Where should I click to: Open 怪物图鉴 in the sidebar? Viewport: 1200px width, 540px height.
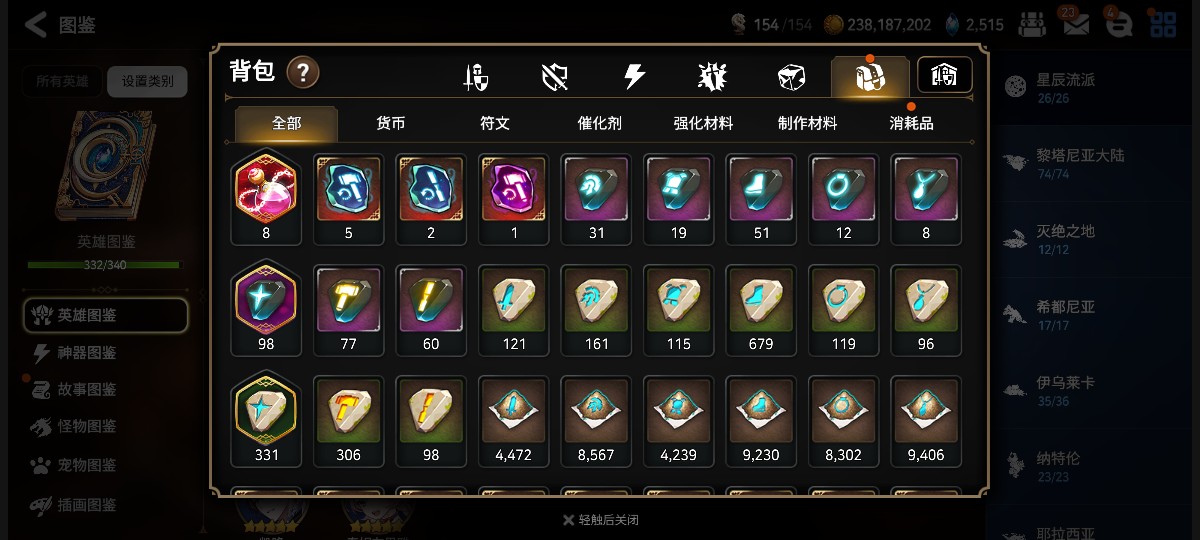tap(87, 427)
